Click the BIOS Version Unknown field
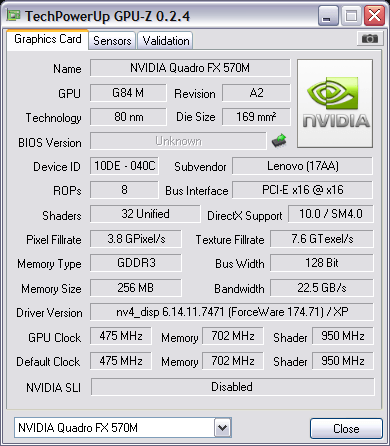390x446 pixels. (178, 141)
